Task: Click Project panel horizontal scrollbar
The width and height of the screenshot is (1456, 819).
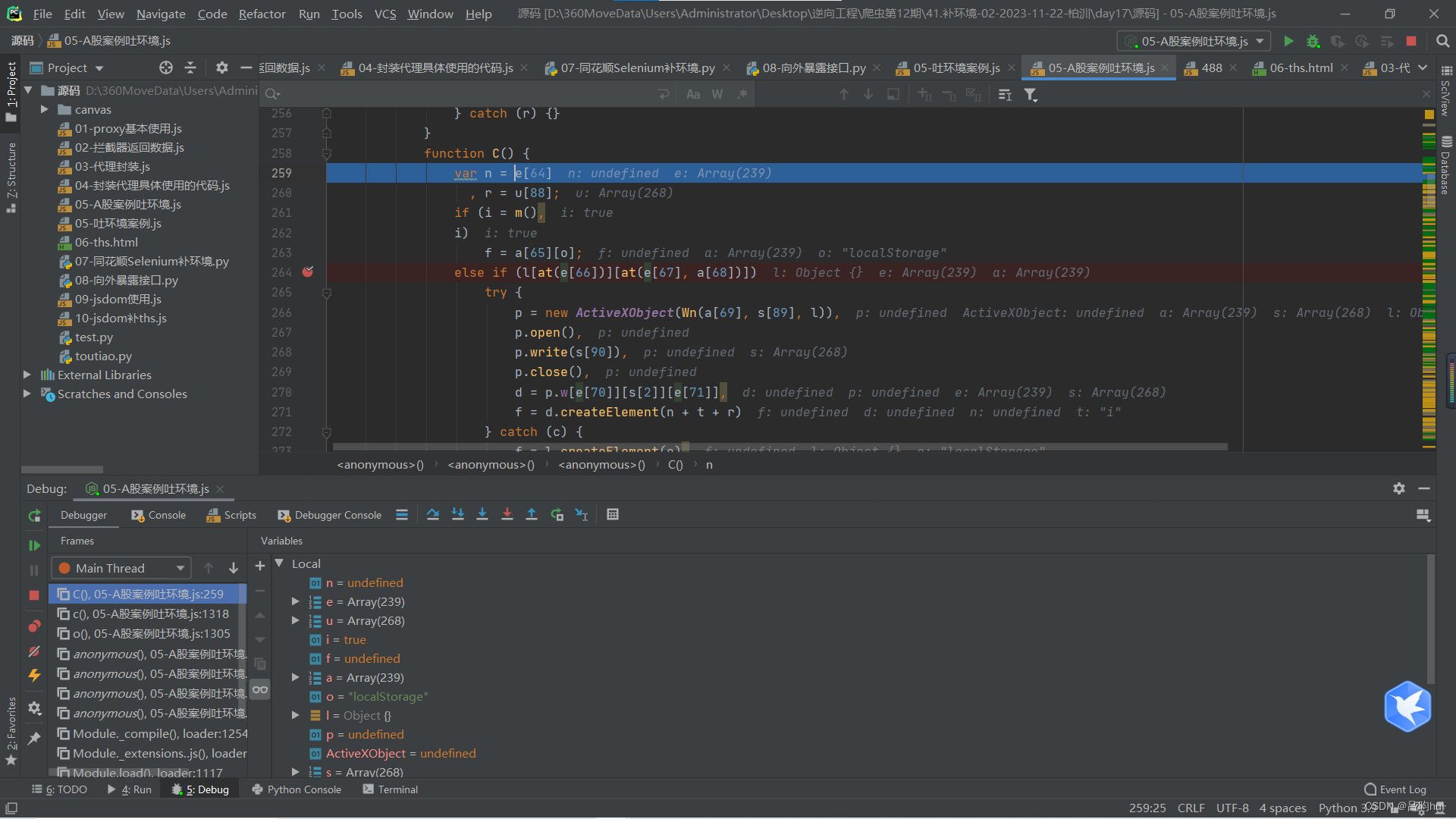Action: 62,469
